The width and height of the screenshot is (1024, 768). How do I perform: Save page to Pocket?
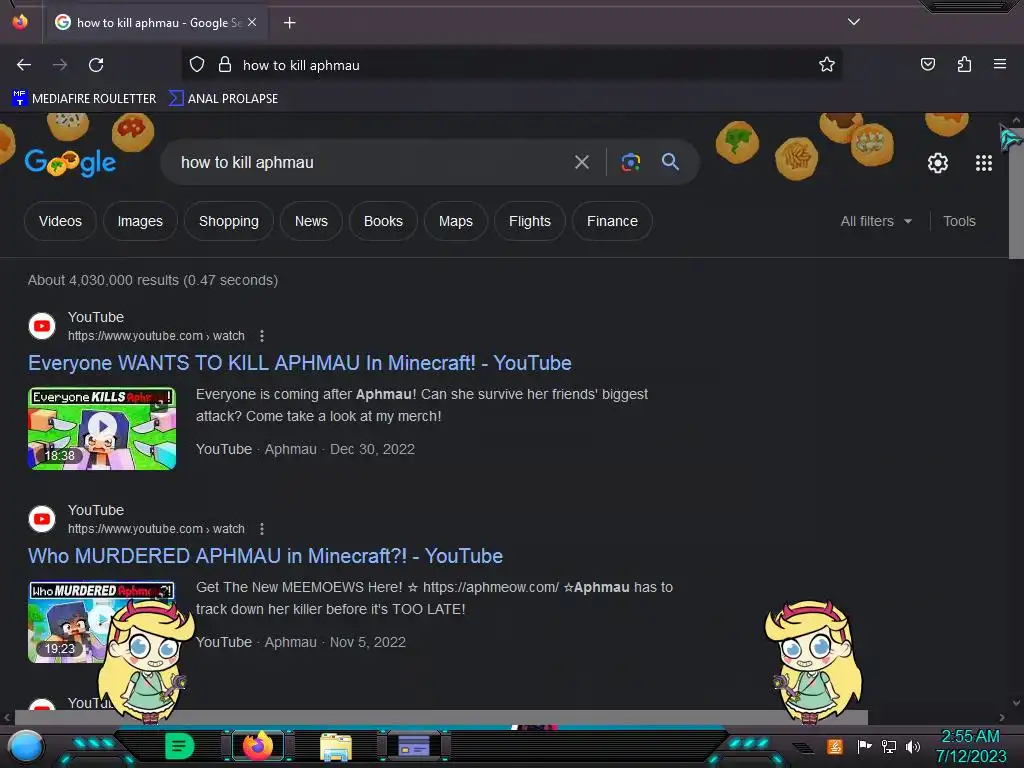click(927, 64)
